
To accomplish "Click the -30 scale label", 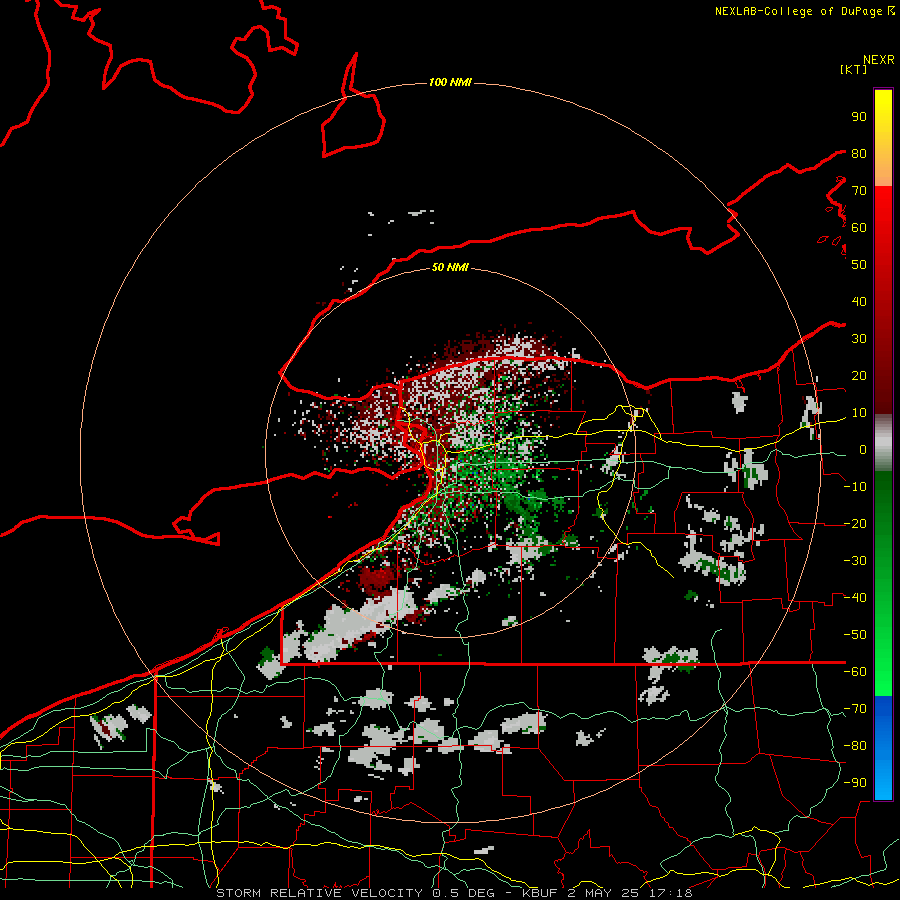I will tap(855, 561).
